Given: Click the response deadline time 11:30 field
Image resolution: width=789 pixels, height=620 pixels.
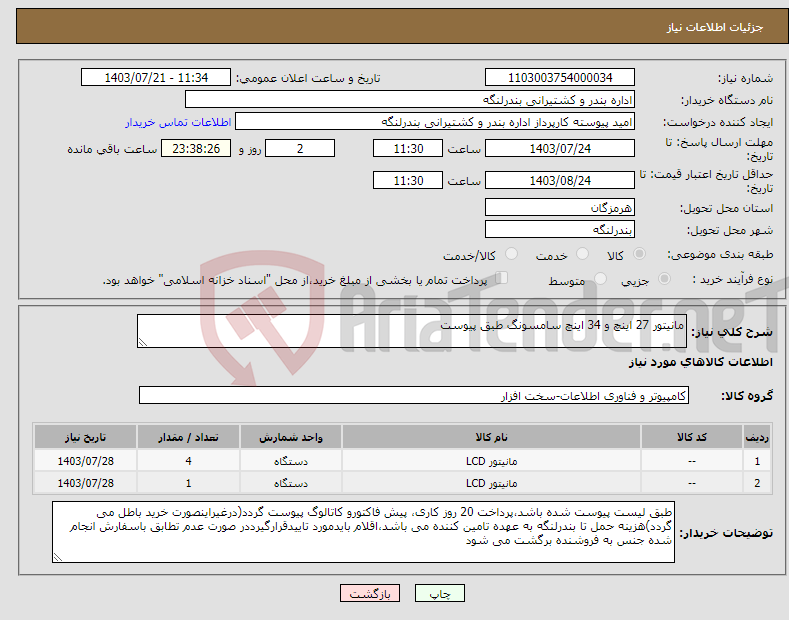Looking at the screenshot, I should (x=408, y=148).
